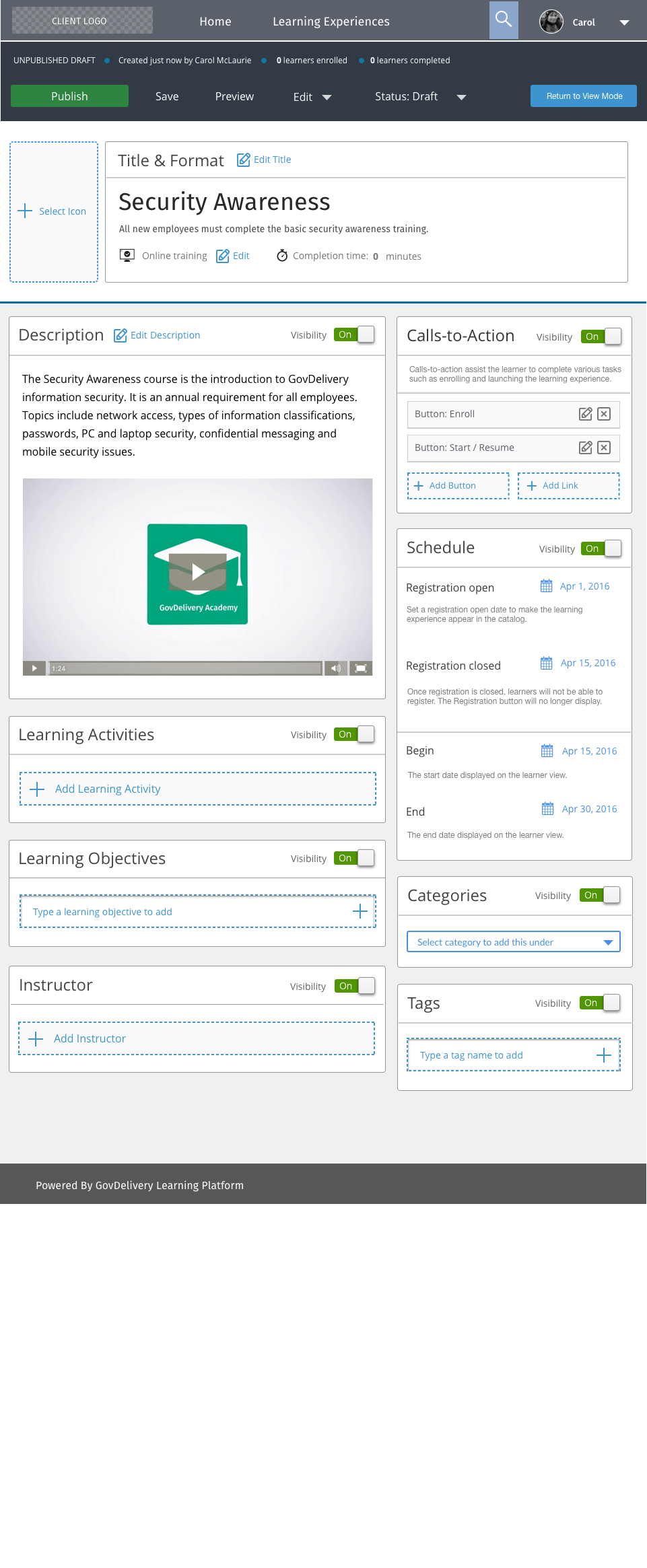Image resolution: width=647 pixels, height=1568 pixels.
Task: Click the Edit Description link
Action: coord(165,335)
